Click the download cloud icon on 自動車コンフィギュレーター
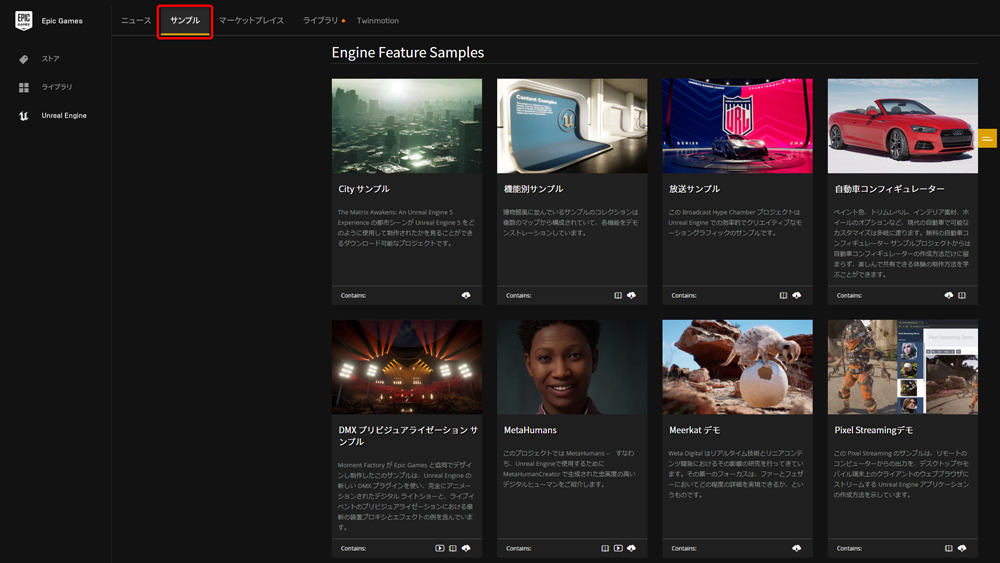 (948, 295)
